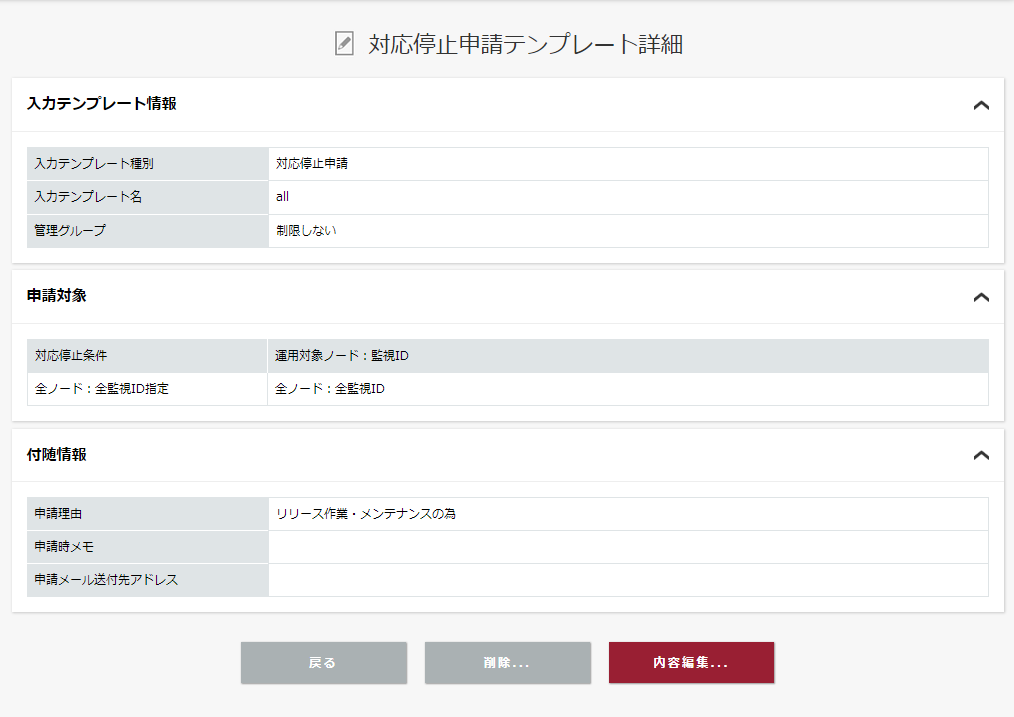Viewport: 1014px width, 717px height.
Task: Click the 戻る button
Action: coord(324,663)
